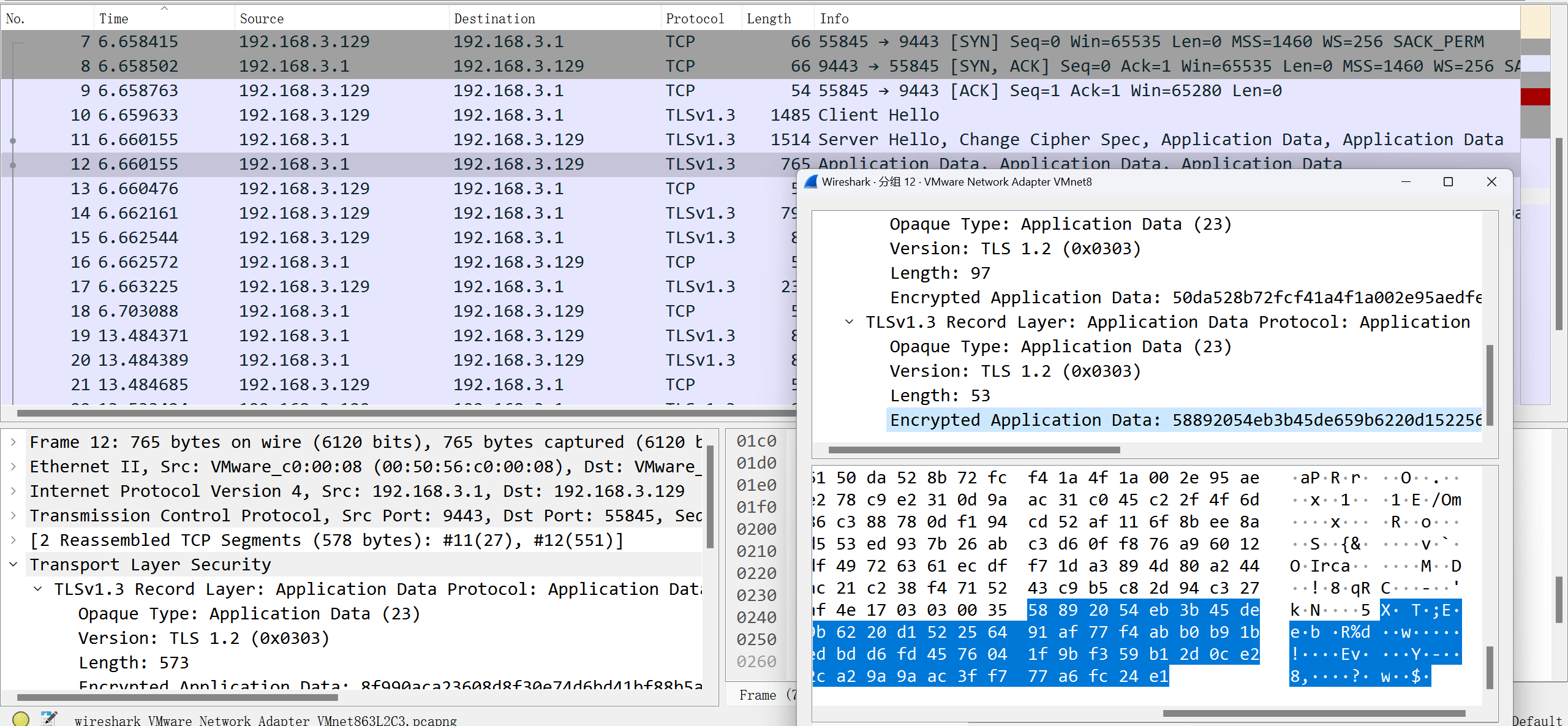Minimize the packet 12 detail window
The image size is (1568, 726).
pos(1406,182)
